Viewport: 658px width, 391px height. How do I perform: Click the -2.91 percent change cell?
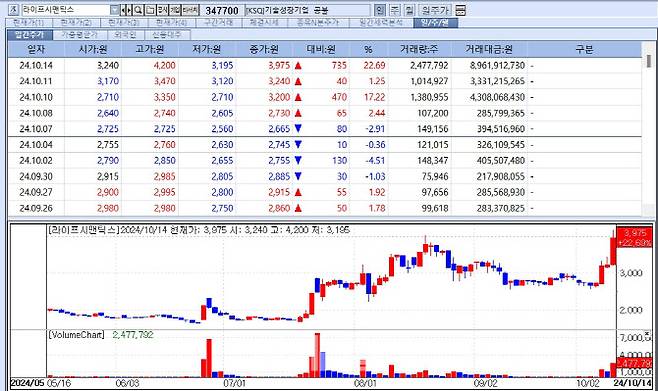pos(375,128)
